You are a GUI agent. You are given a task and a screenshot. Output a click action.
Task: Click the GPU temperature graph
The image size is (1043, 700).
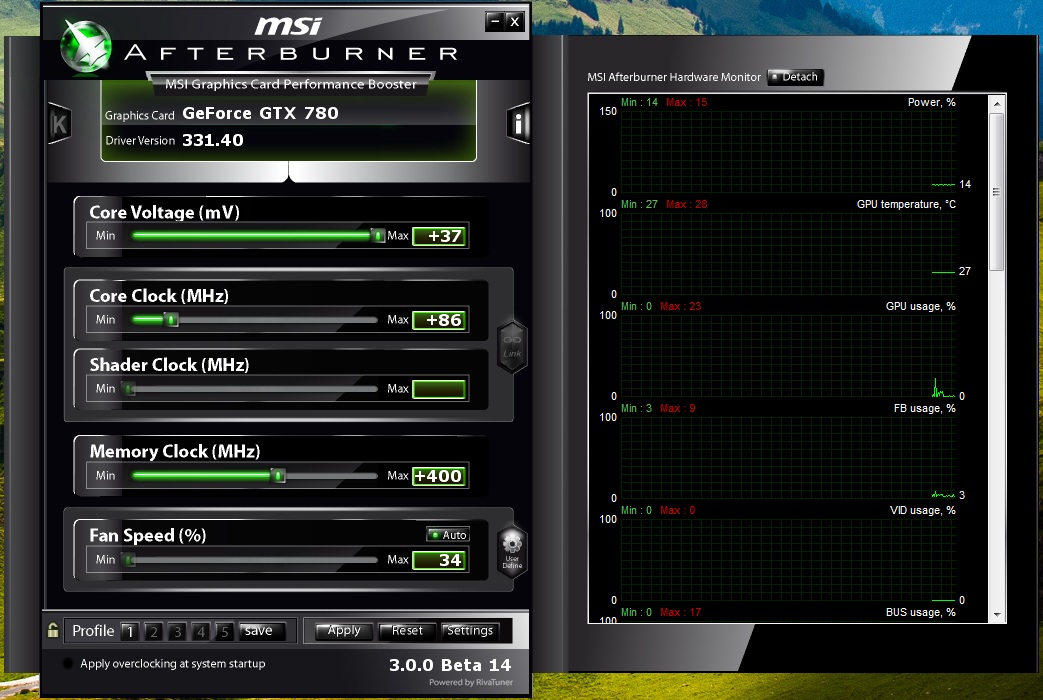[x=788, y=254]
